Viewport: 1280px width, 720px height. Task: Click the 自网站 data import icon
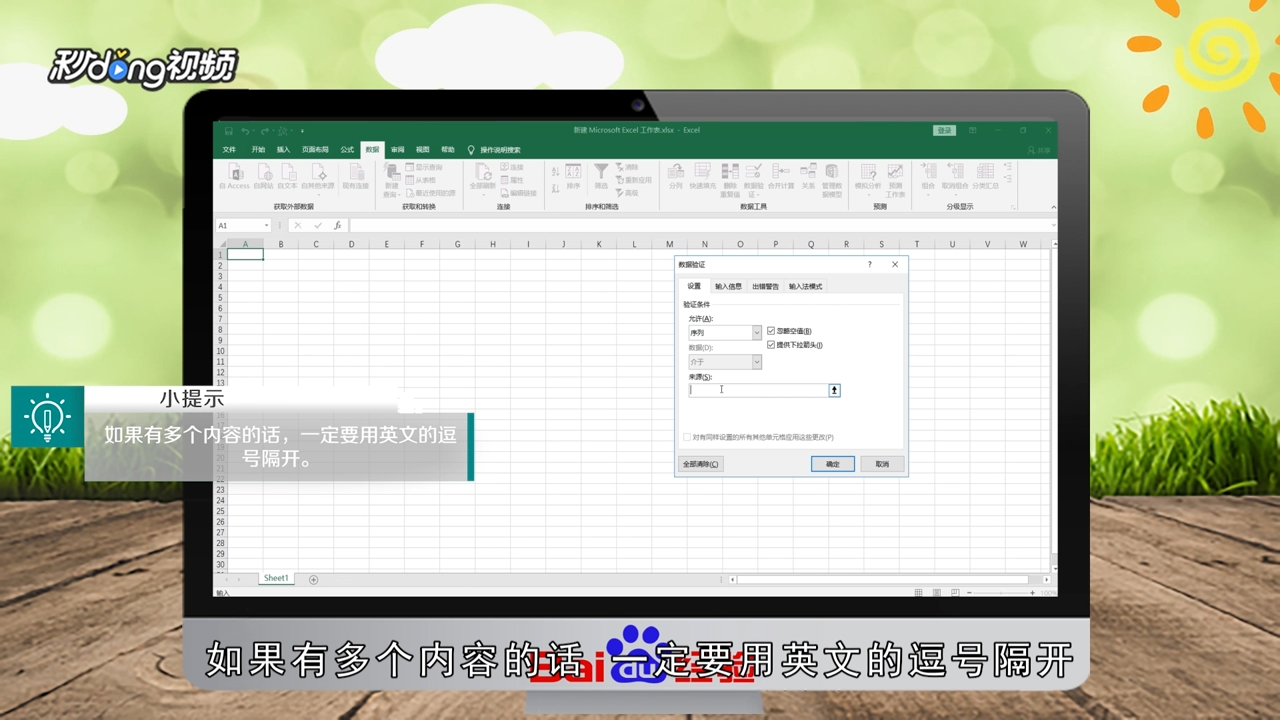[264, 175]
